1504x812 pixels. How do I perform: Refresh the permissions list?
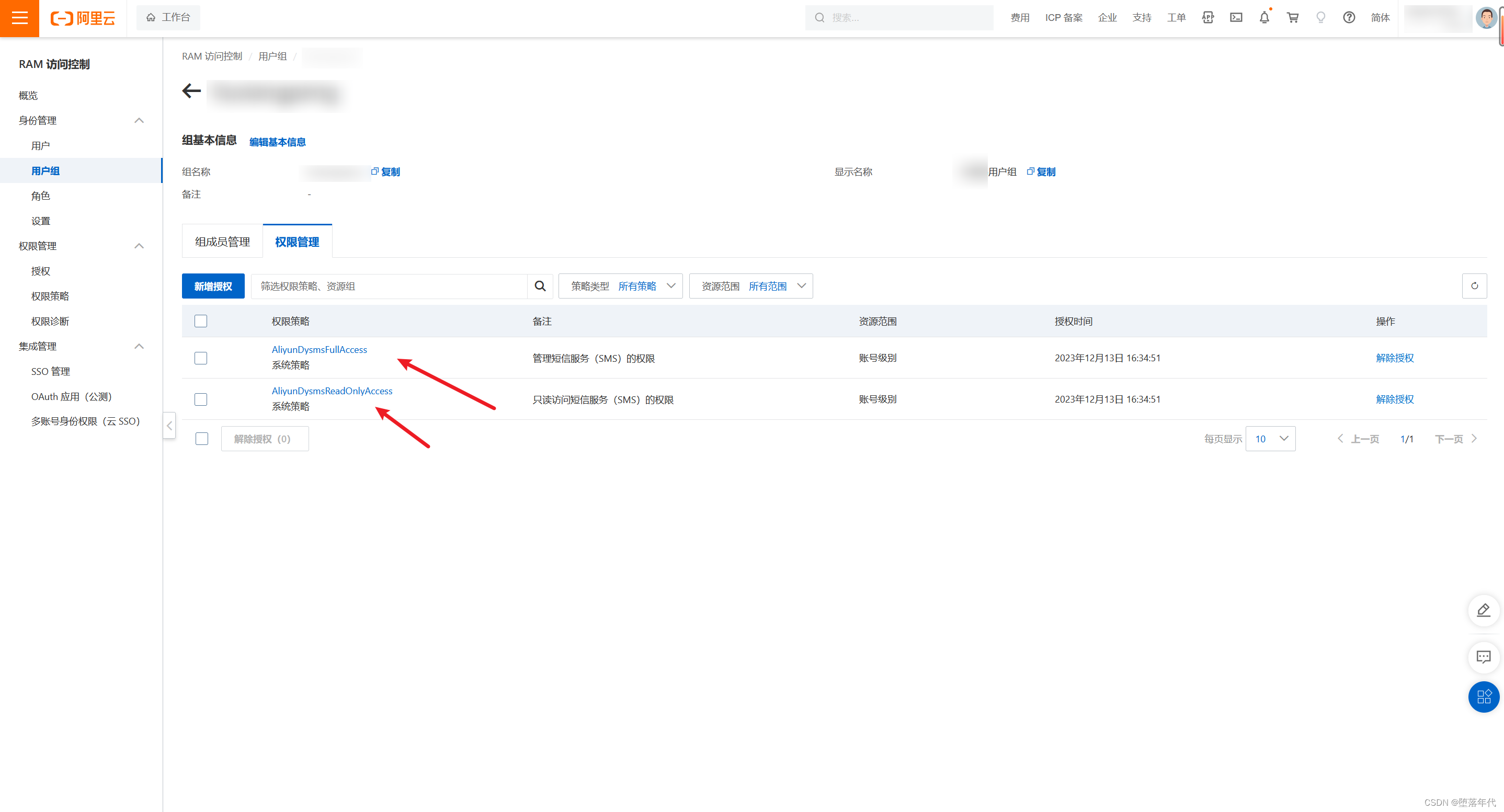(x=1474, y=286)
